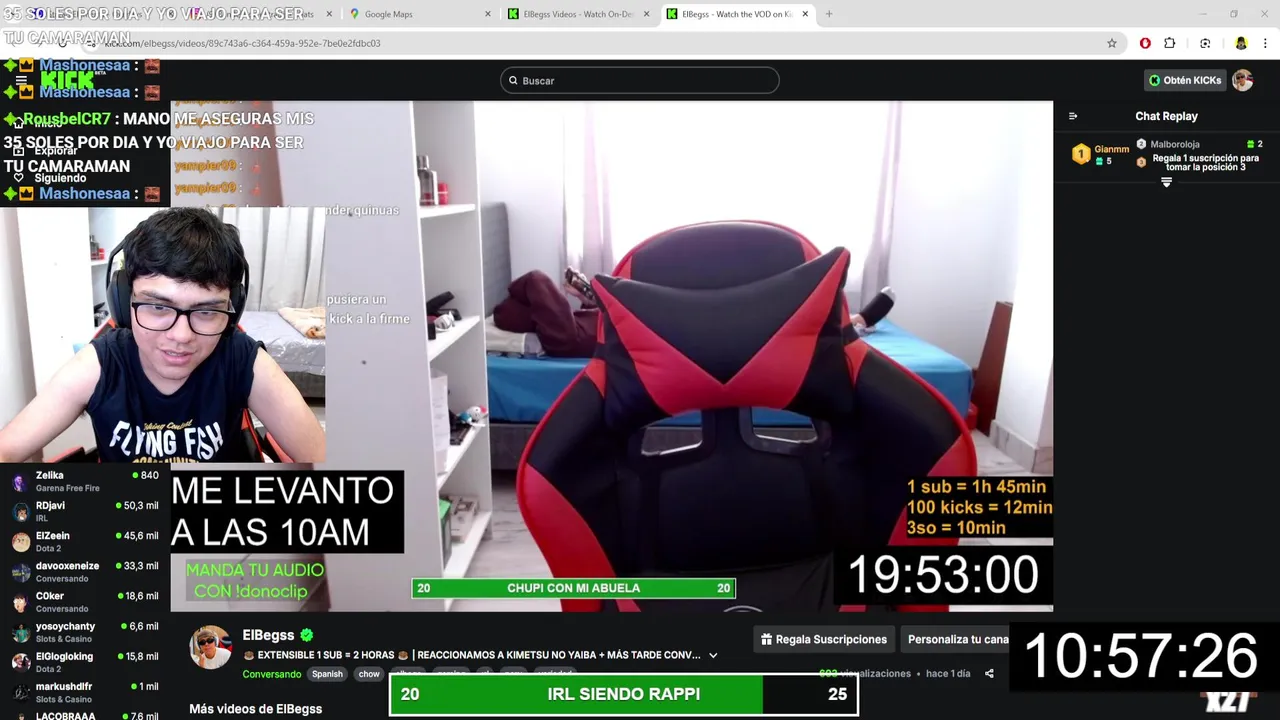Open ElZeein channel in sidebar
1280x720 pixels.
tap(85, 541)
